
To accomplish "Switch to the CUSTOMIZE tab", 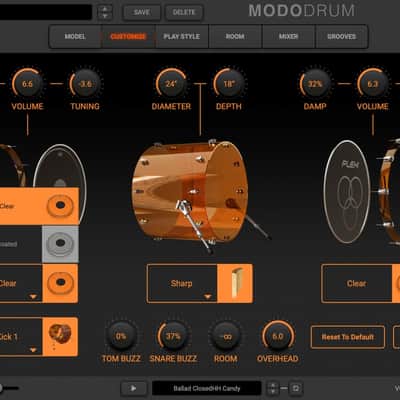I will coord(128,37).
